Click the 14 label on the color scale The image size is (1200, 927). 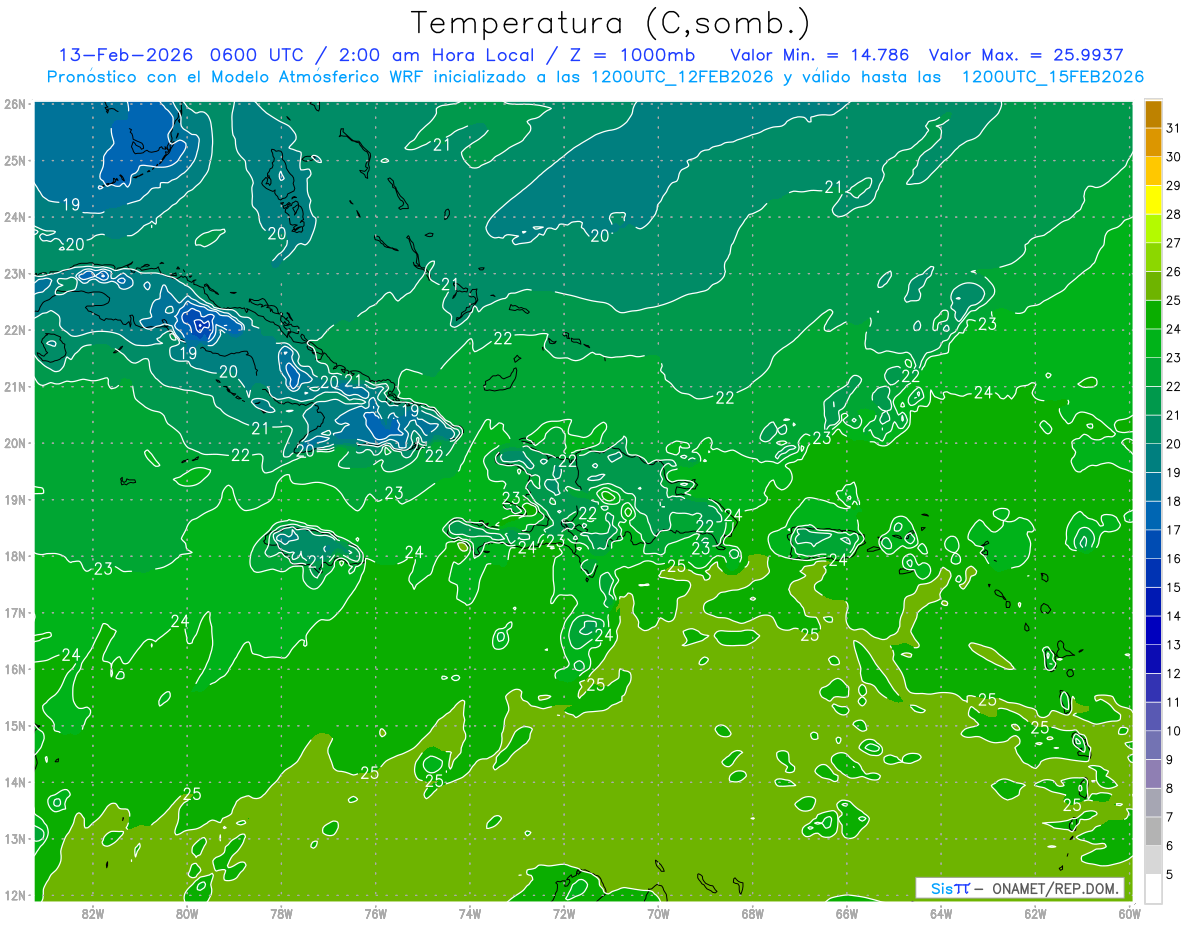coord(1173,616)
